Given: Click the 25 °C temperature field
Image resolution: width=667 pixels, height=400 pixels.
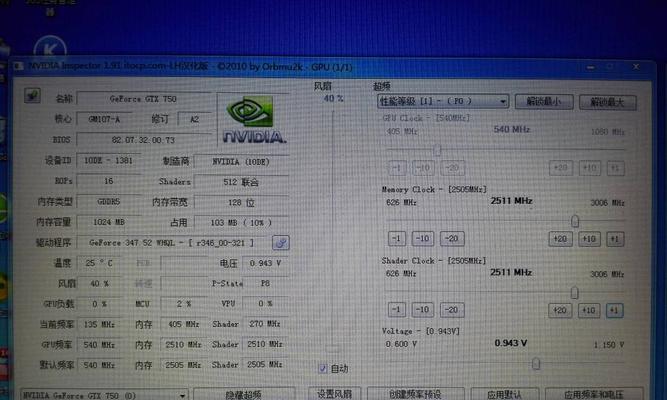Looking at the screenshot, I should click(x=99, y=263).
